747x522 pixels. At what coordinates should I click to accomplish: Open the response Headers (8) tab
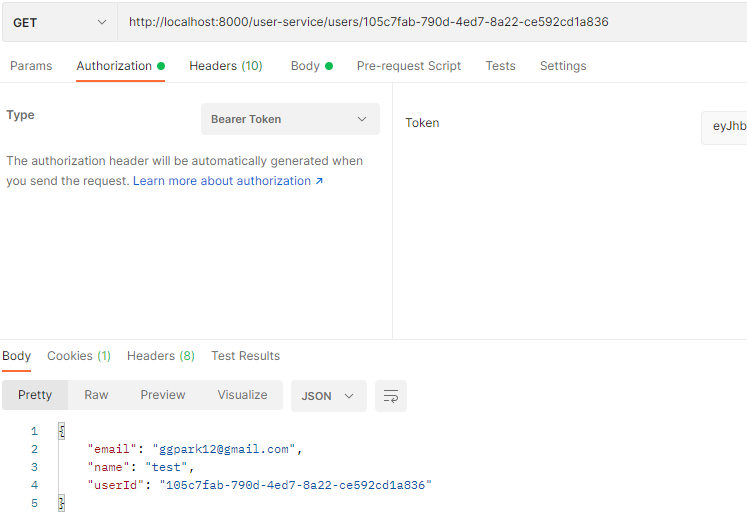coord(161,356)
